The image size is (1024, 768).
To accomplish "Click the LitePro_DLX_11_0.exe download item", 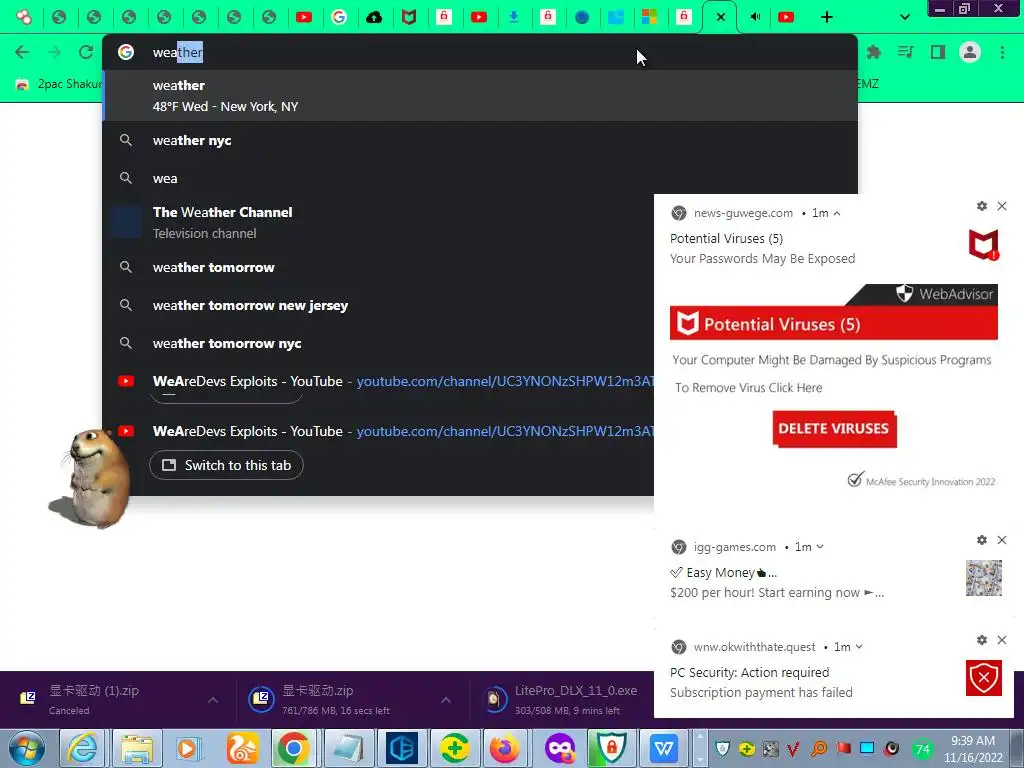I will [563, 699].
